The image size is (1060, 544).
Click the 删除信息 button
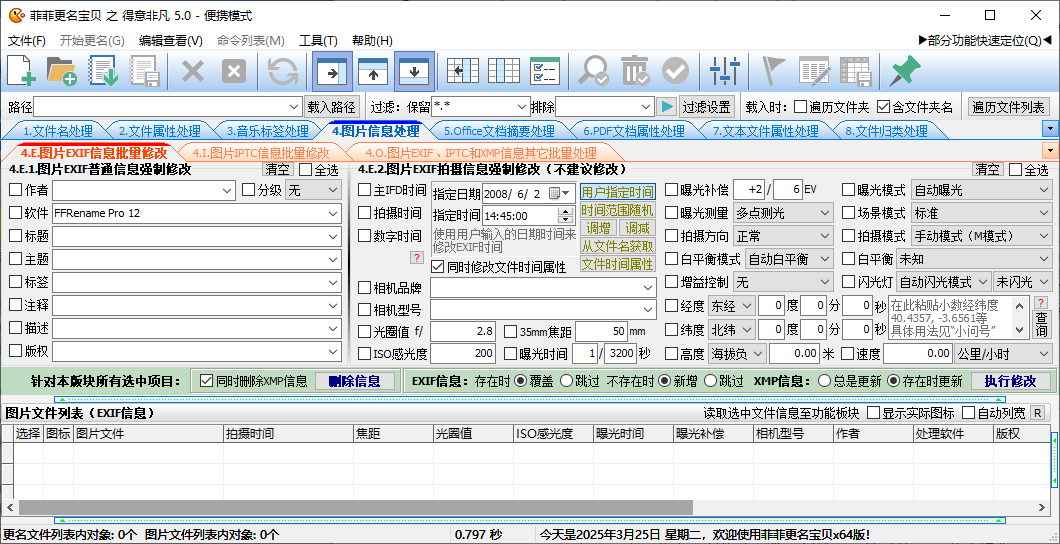pyautogui.click(x=355, y=381)
